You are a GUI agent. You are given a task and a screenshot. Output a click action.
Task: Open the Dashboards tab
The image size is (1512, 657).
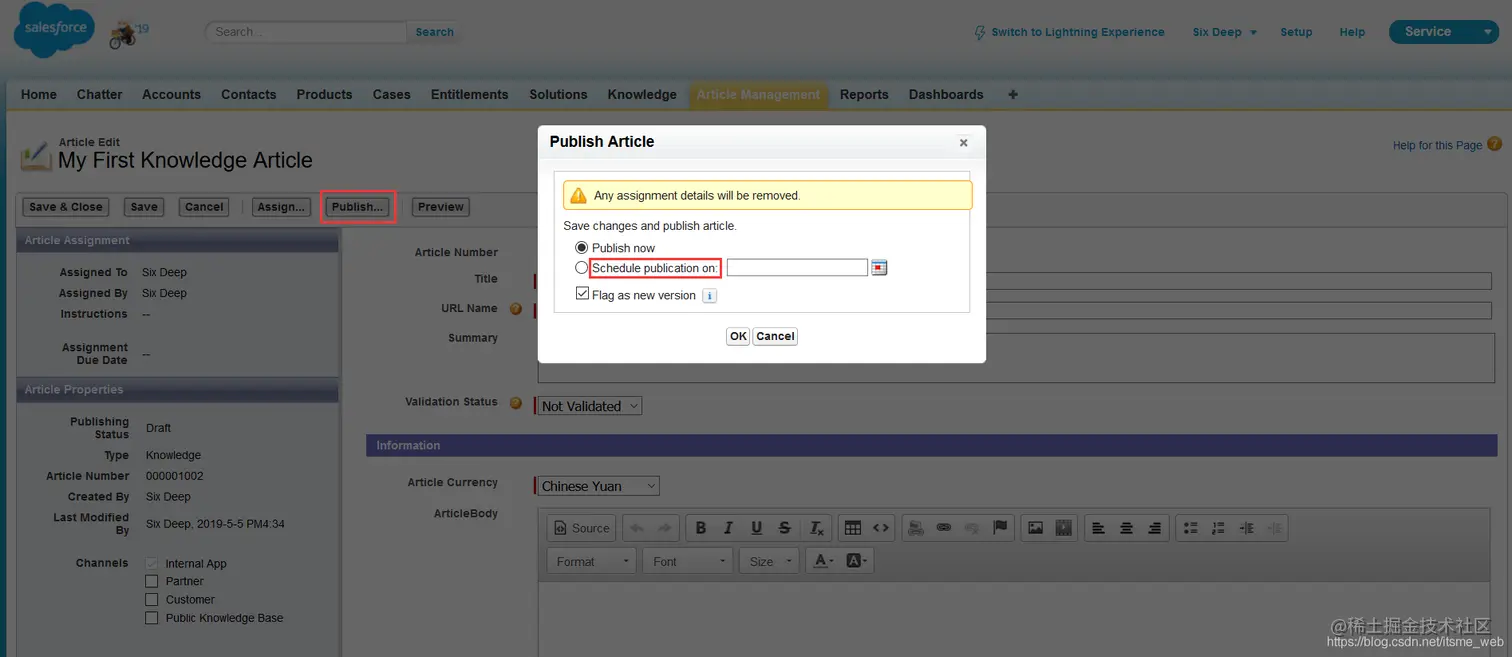point(946,94)
